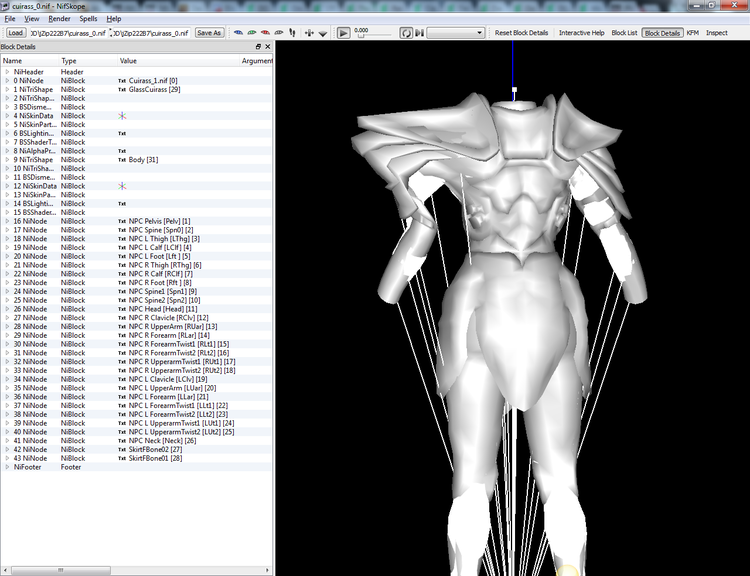Image resolution: width=750 pixels, height=576 pixels.
Task: Open the View menu
Action: (32, 19)
